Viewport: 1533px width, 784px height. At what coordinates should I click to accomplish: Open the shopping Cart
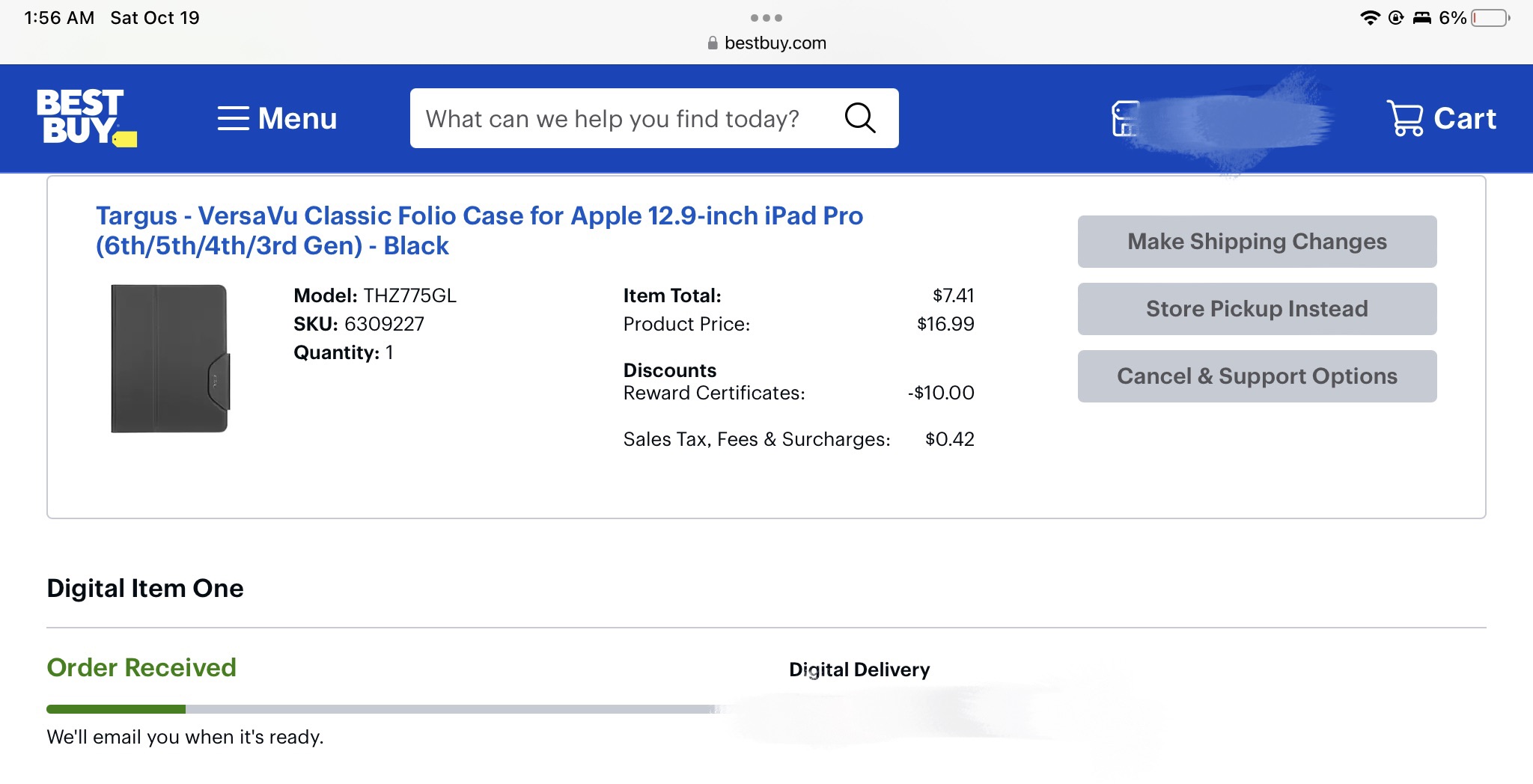1441,118
